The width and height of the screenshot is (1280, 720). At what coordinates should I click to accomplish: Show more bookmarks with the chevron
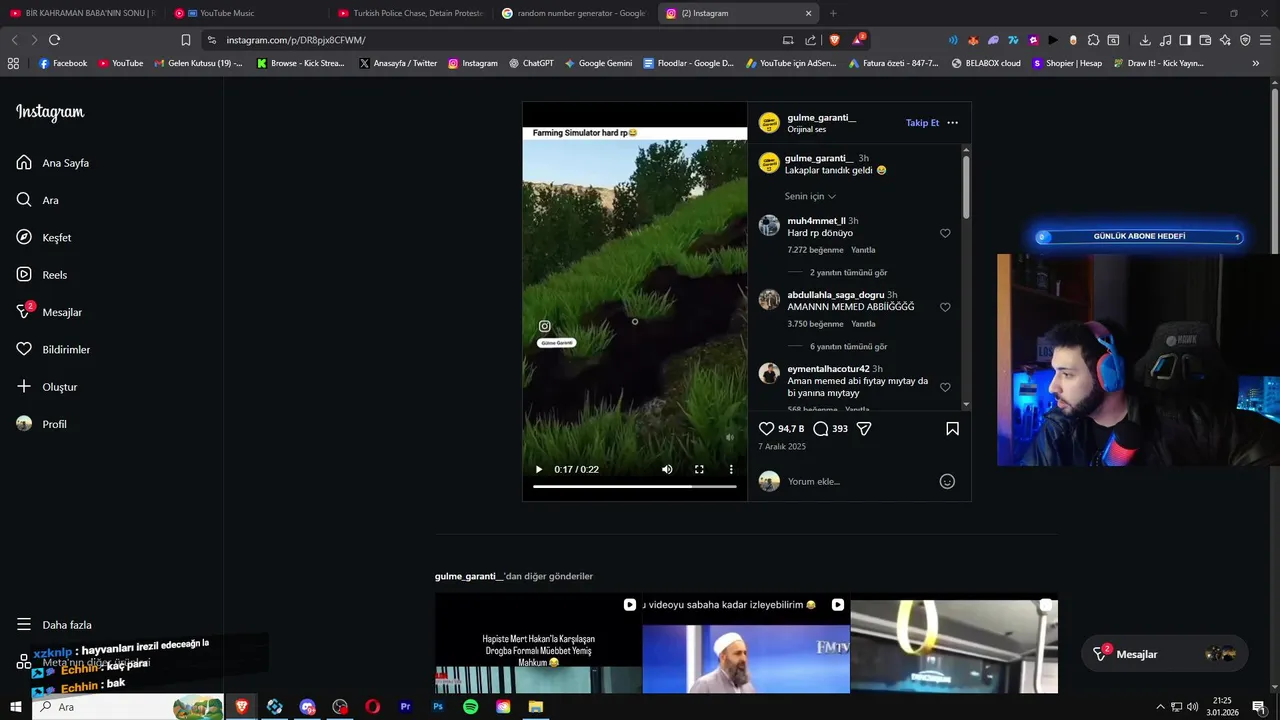pyautogui.click(x=1256, y=63)
